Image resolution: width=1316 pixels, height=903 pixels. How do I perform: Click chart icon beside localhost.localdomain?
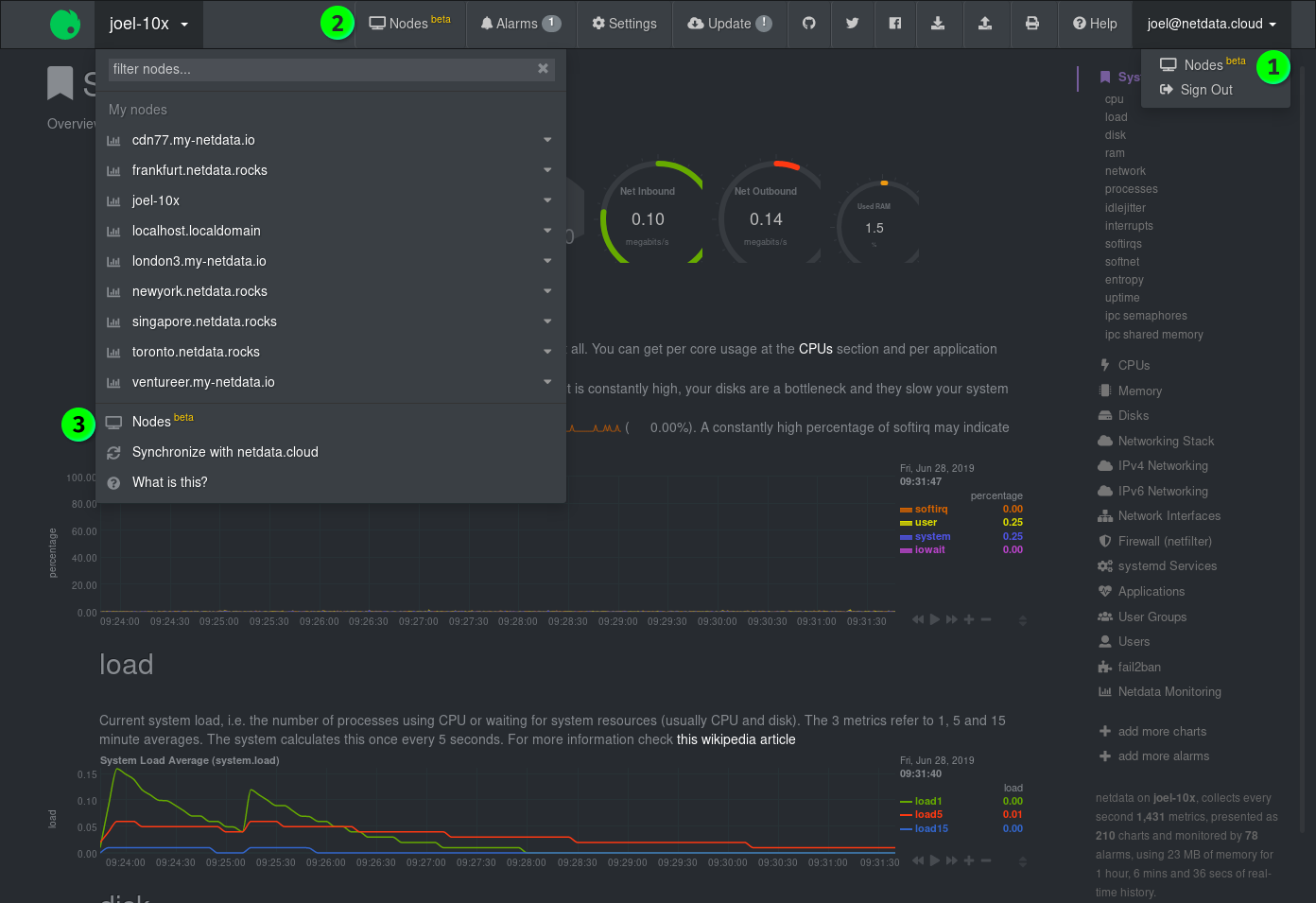(x=113, y=231)
